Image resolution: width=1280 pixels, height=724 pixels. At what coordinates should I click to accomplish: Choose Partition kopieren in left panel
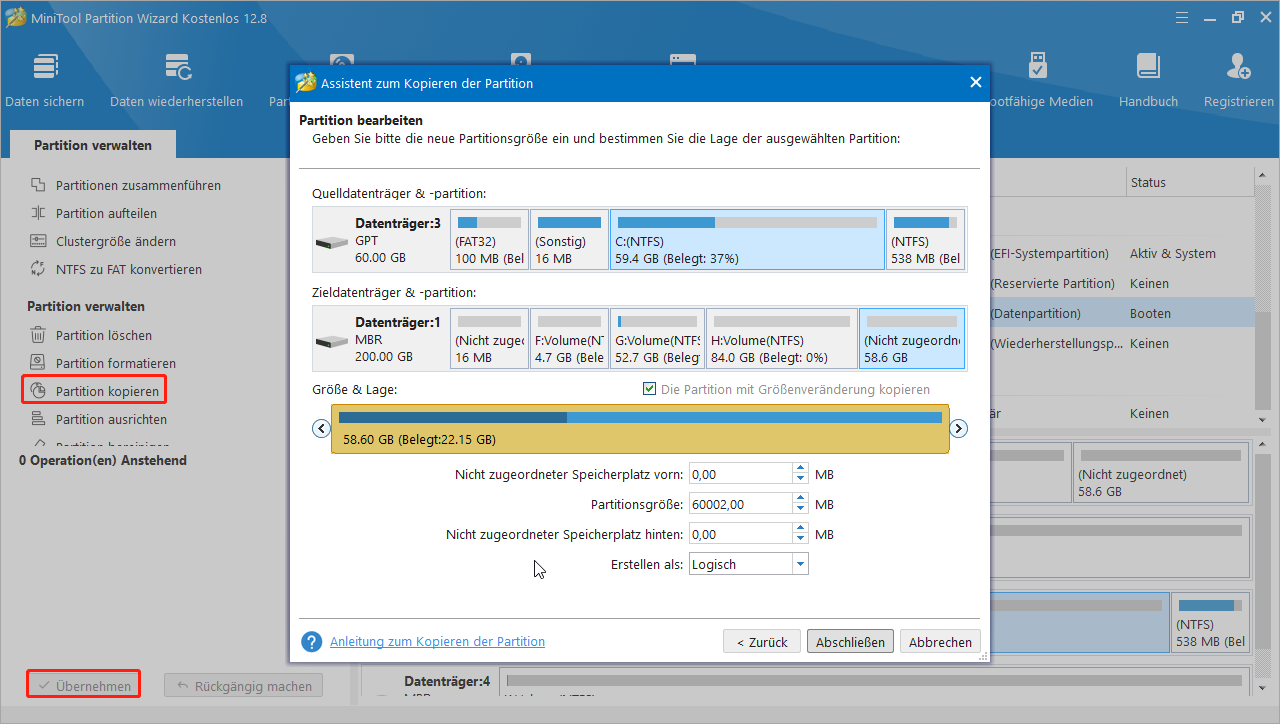107,391
